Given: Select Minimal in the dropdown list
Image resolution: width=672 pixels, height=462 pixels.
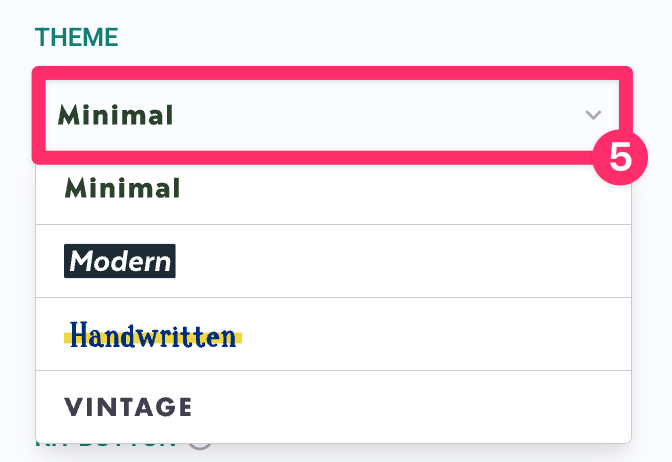Looking at the screenshot, I should [122, 188].
